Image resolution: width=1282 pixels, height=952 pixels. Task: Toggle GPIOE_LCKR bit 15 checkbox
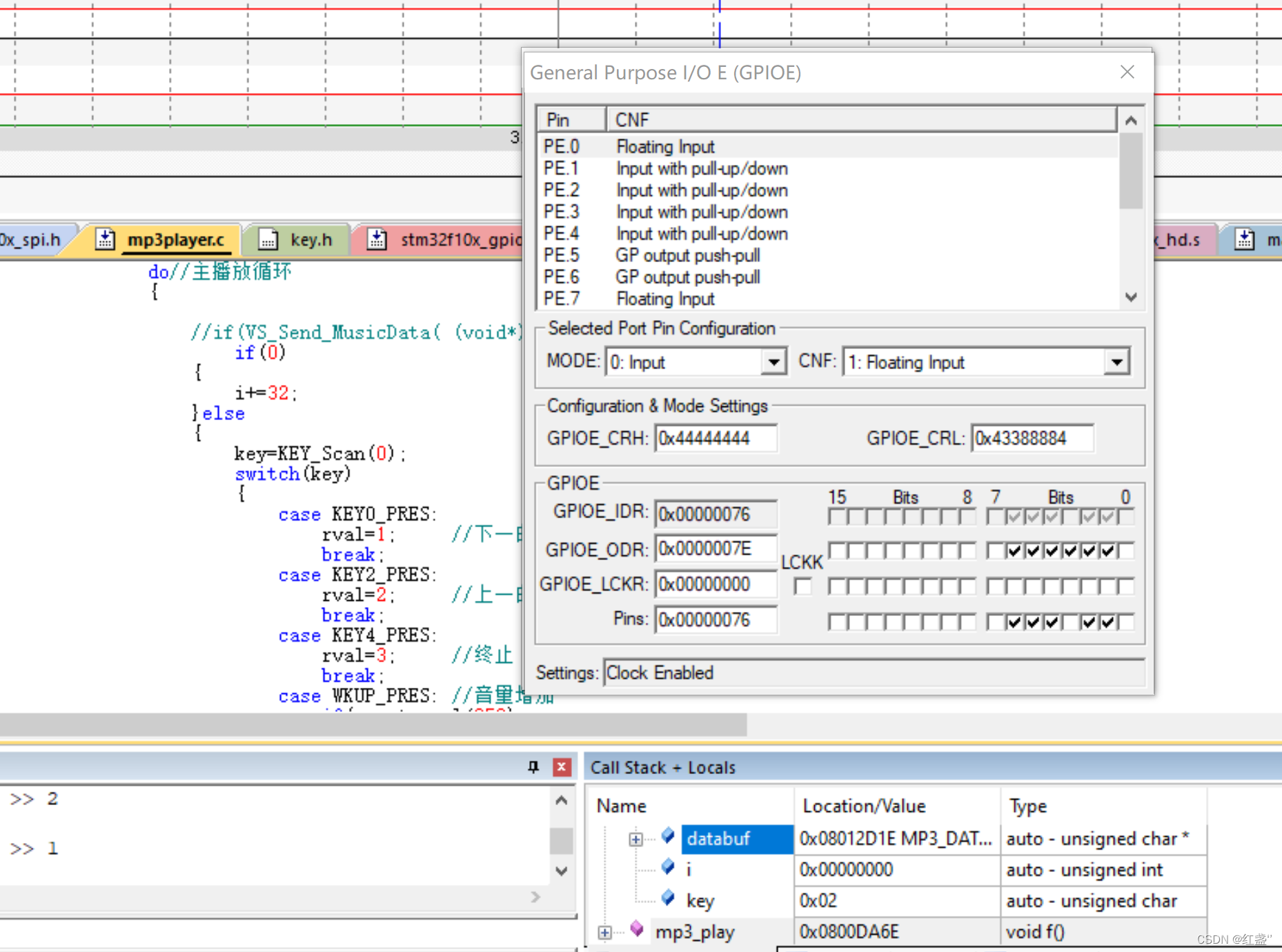tap(836, 586)
